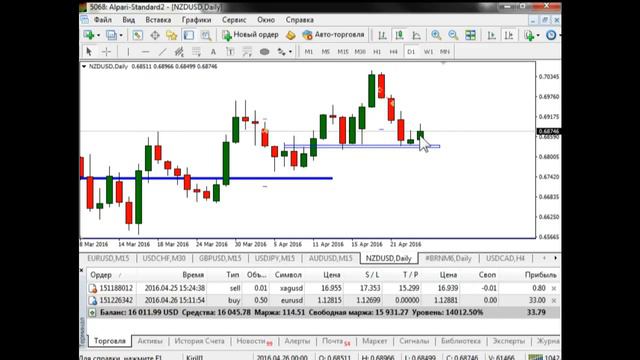The height and width of the screenshot is (360, 640).
Task: Close order 151226342 with its x button
Action: tap(554, 300)
